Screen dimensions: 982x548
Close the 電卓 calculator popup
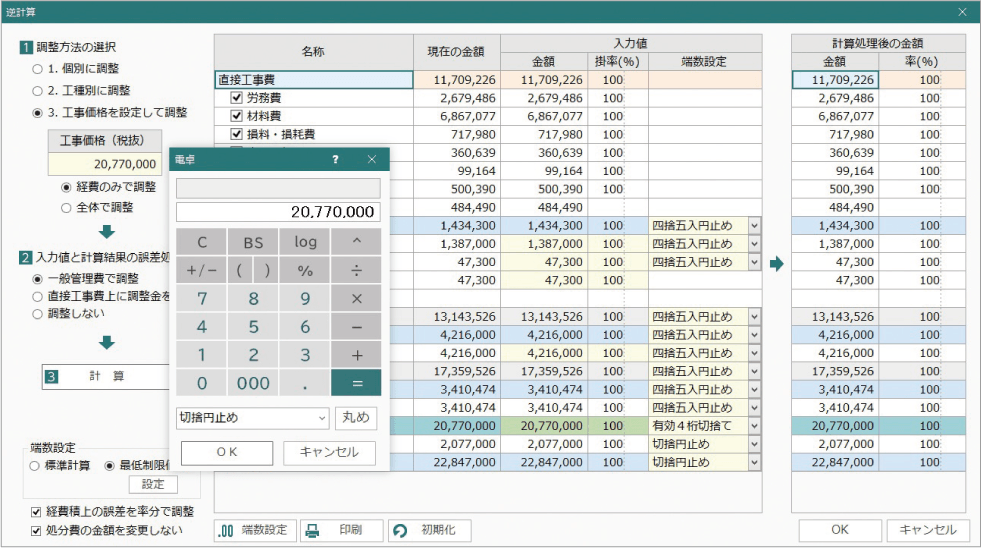tap(372, 160)
